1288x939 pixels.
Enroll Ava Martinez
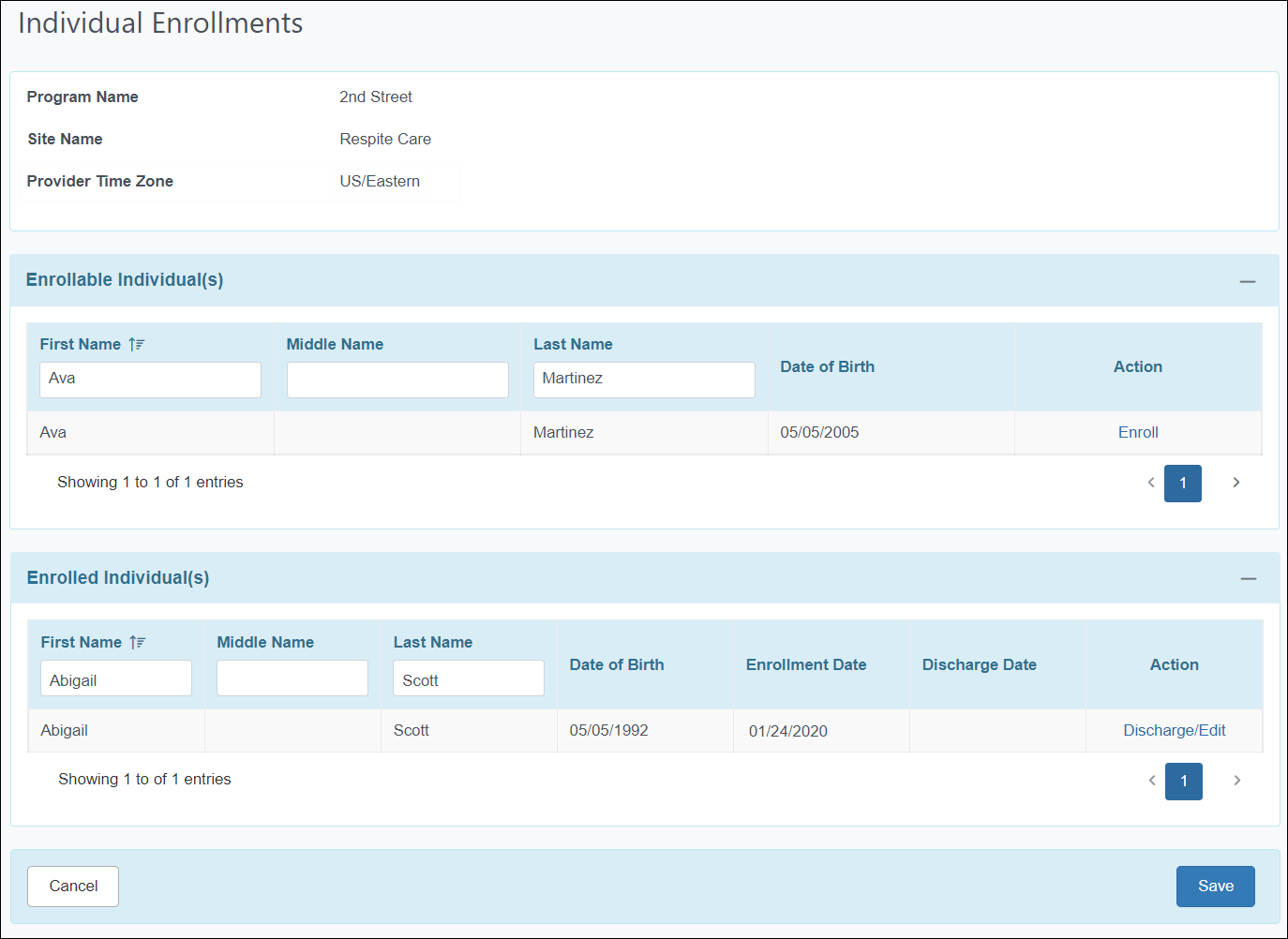[1137, 432]
